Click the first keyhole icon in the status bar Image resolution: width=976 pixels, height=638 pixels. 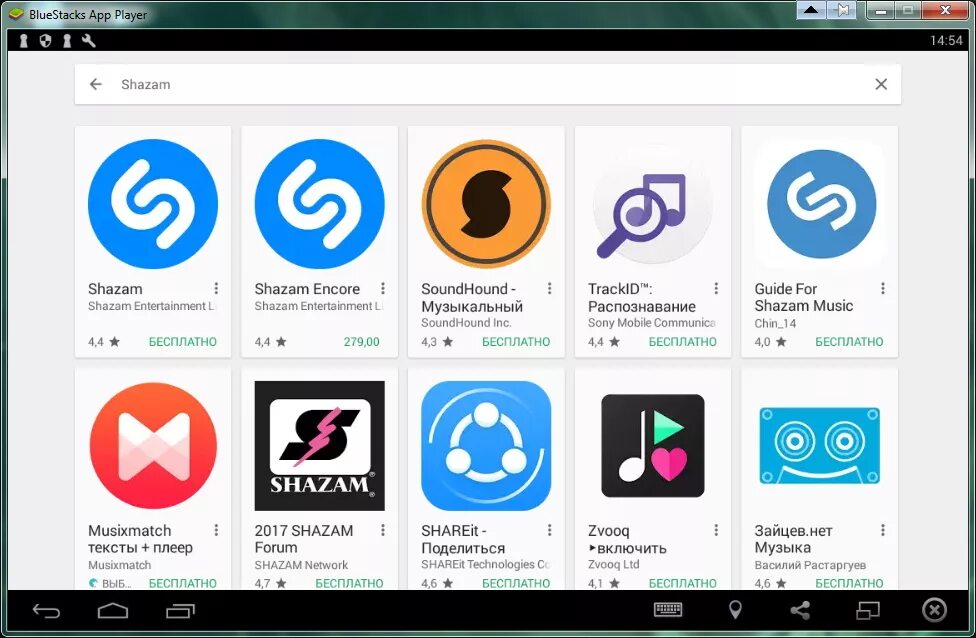(24, 41)
